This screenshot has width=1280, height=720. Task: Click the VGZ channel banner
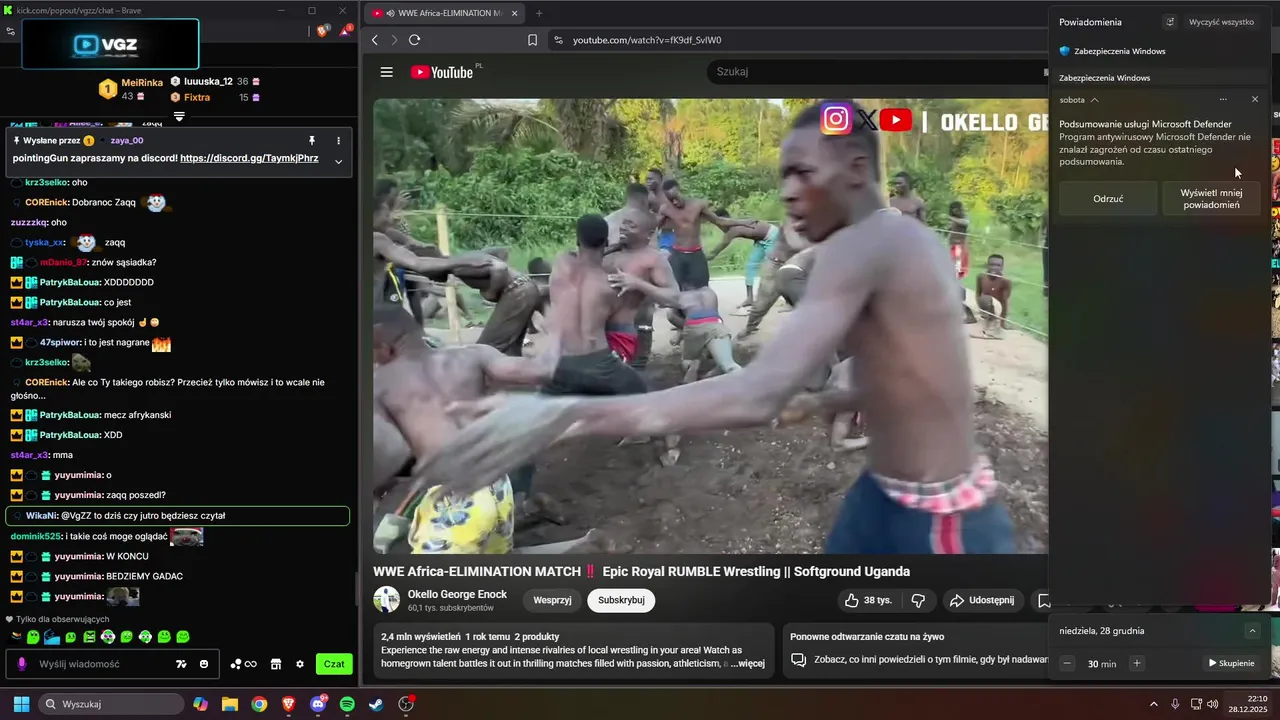click(110, 44)
